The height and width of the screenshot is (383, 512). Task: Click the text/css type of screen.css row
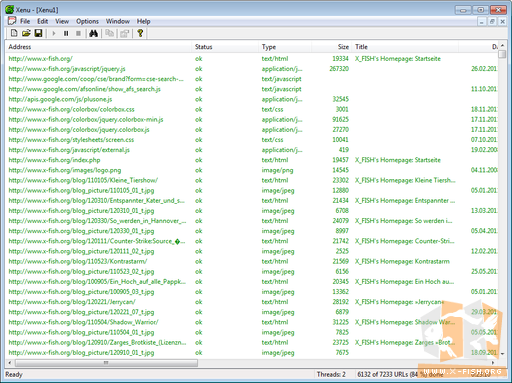click(272, 140)
